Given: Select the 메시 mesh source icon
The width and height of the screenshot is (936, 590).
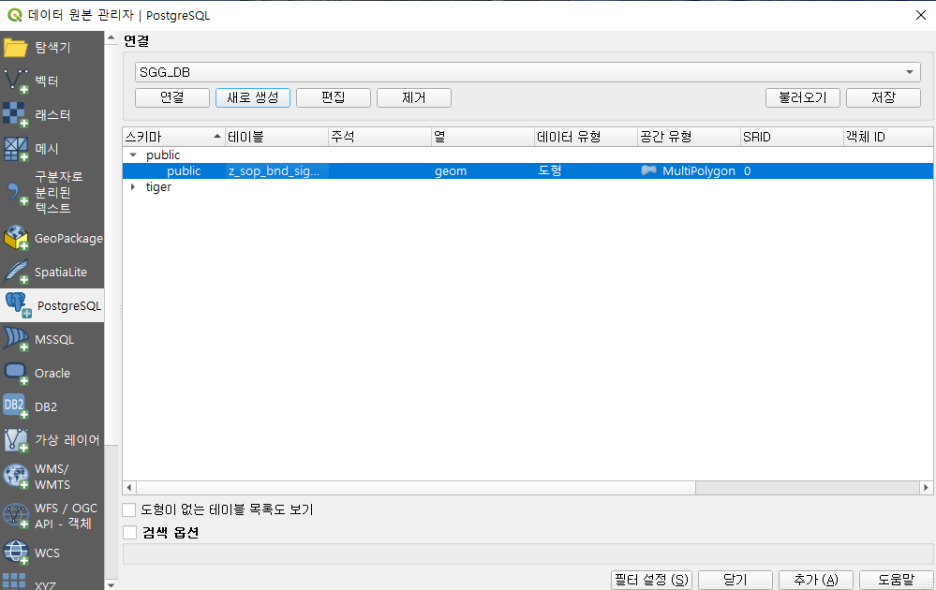Looking at the screenshot, I should point(16,149).
